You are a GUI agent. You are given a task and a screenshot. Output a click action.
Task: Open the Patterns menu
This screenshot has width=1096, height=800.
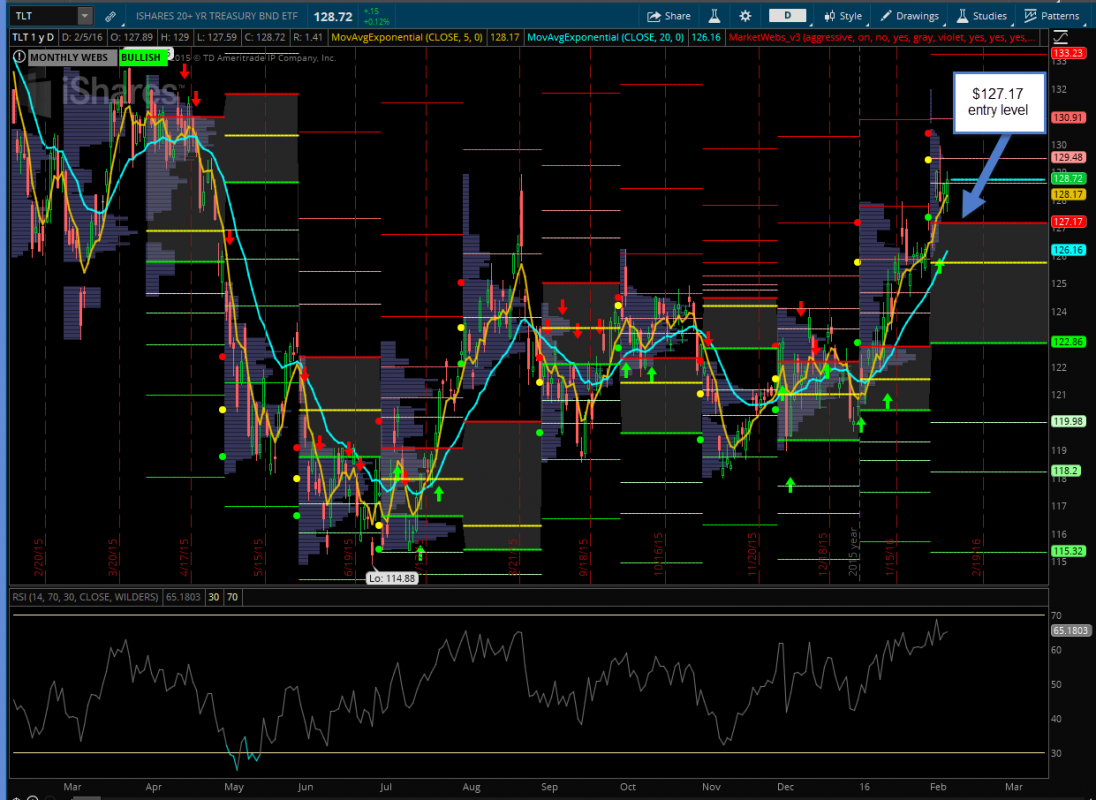[x=1052, y=16]
